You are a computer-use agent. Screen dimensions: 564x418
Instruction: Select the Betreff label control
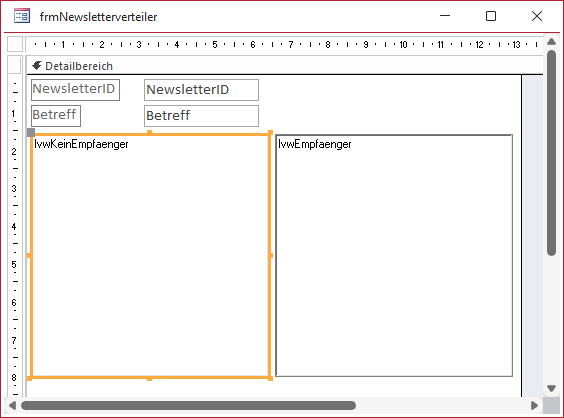coord(56,115)
